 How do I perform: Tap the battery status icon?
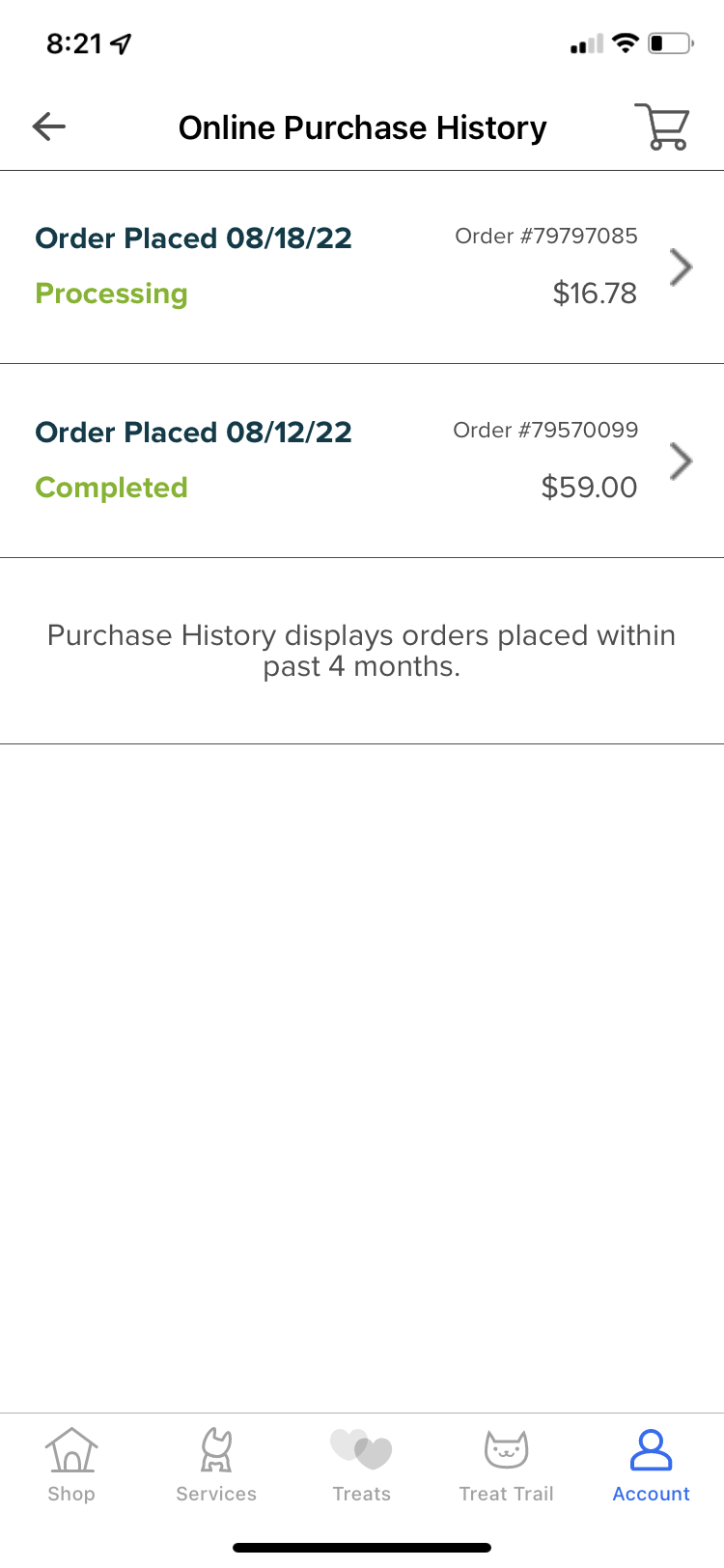(670, 43)
